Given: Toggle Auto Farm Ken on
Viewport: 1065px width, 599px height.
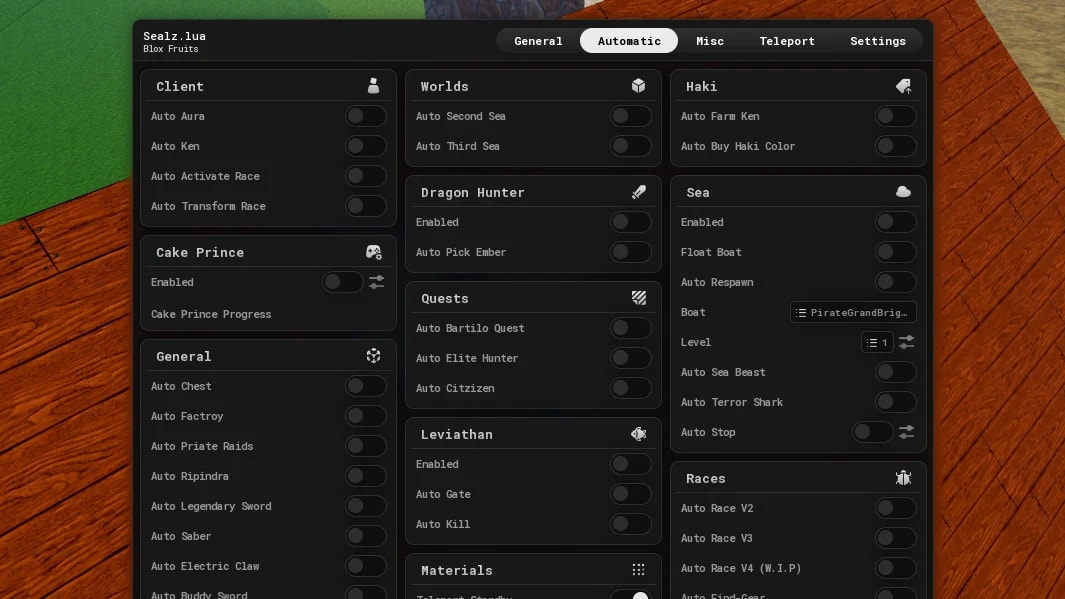Looking at the screenshot, I should (895, 116).
